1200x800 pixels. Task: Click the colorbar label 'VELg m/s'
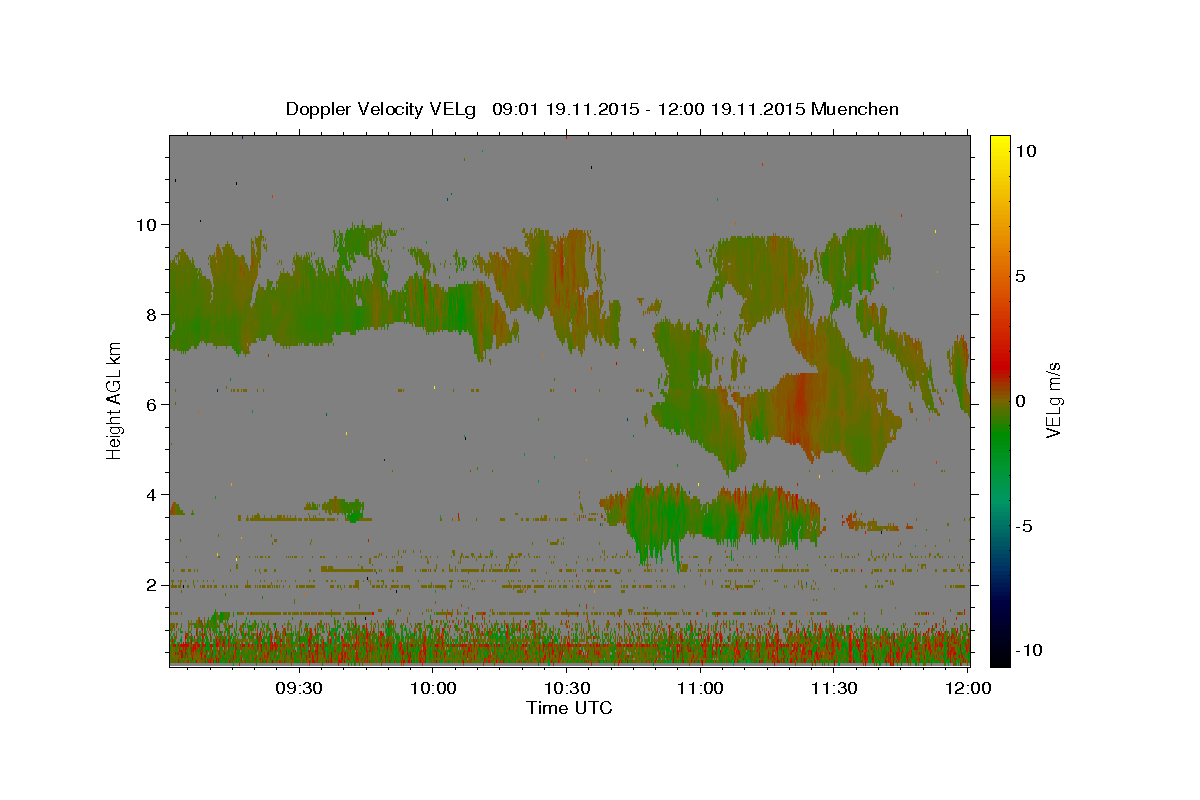[x=1053, y=400]
